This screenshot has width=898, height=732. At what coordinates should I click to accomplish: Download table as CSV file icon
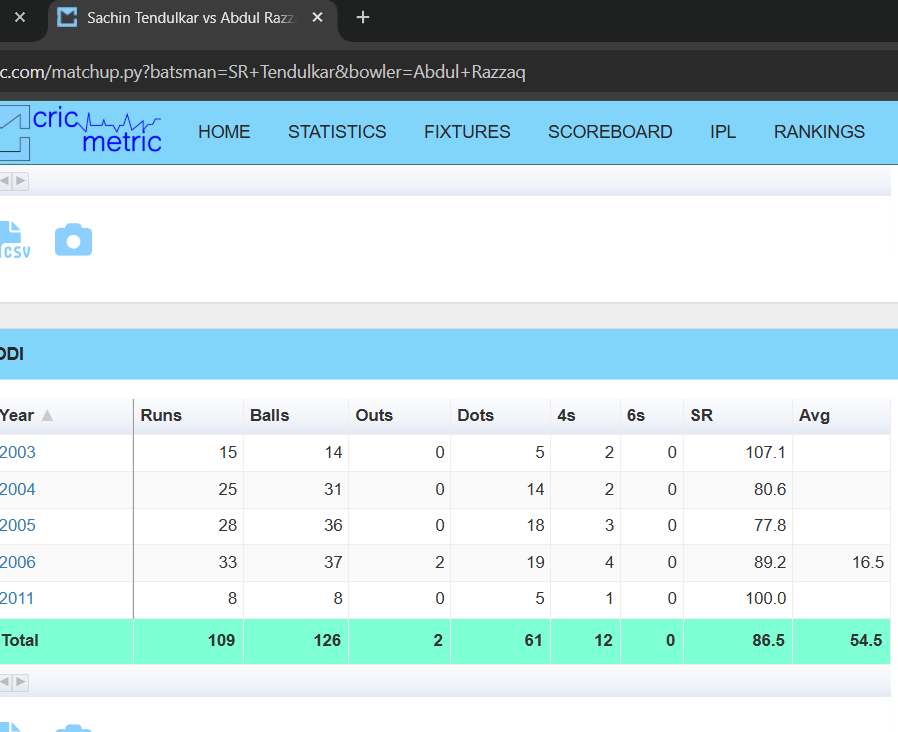14,240
